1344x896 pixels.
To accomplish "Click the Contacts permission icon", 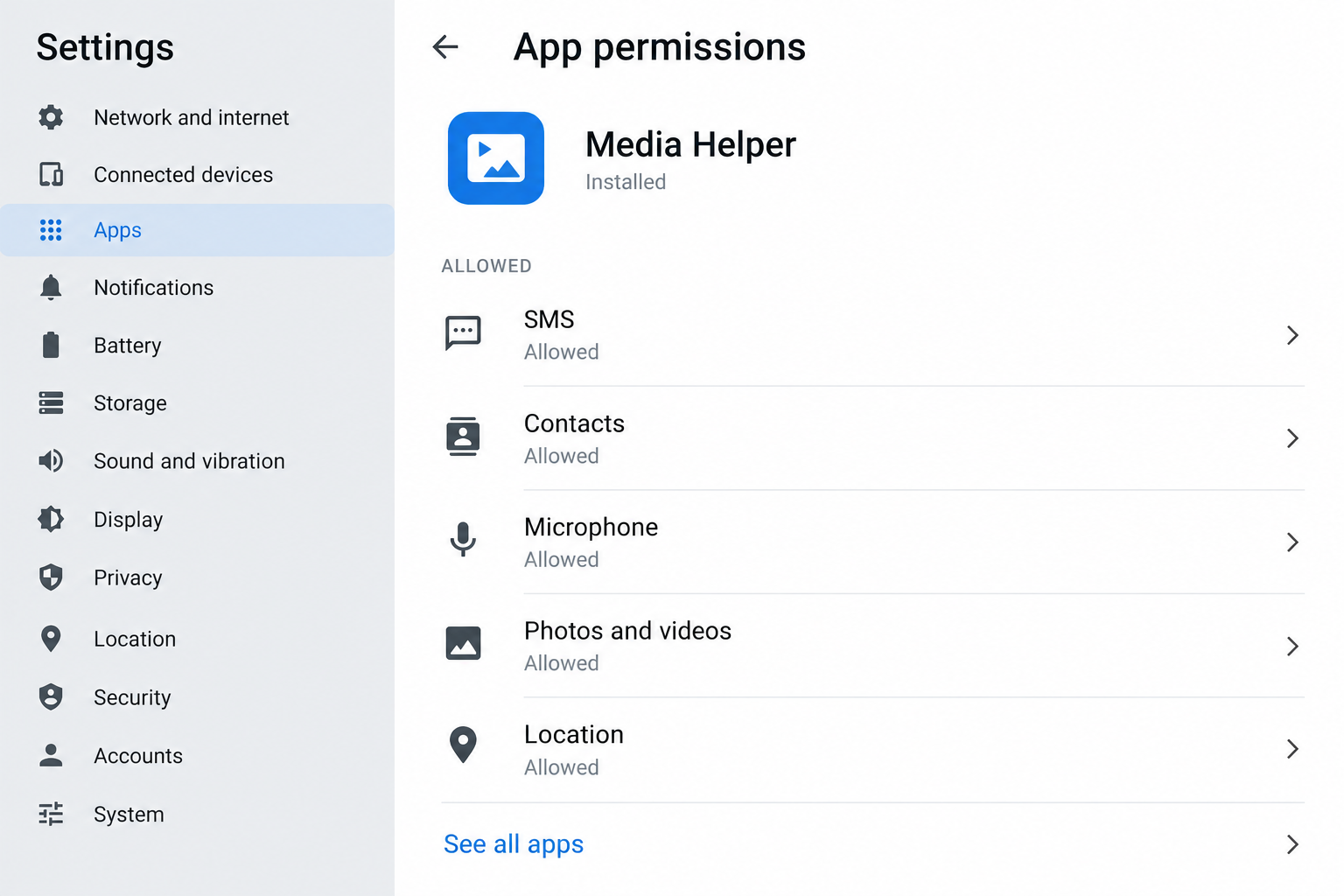I will 463,437.
